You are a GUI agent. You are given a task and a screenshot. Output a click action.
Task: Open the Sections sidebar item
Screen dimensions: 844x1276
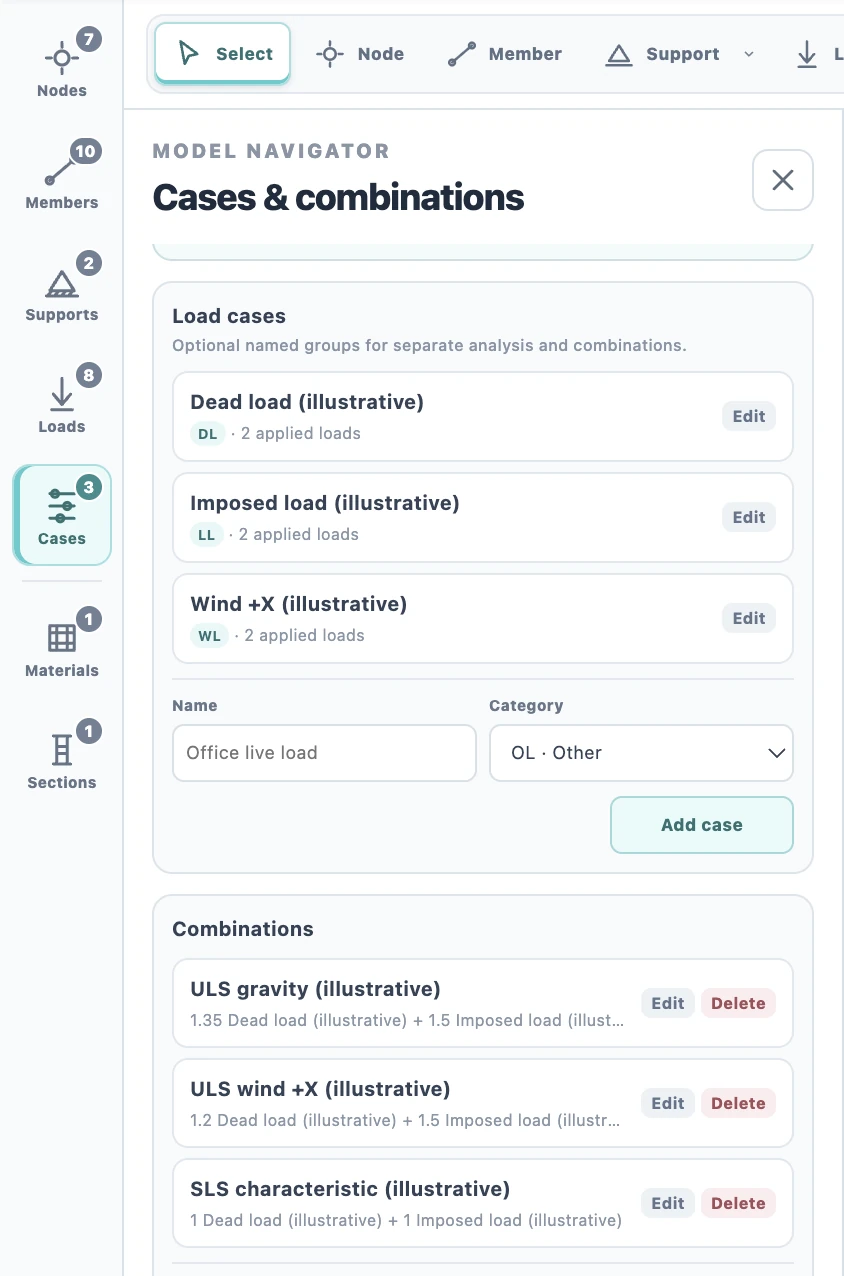pos(62,758)
